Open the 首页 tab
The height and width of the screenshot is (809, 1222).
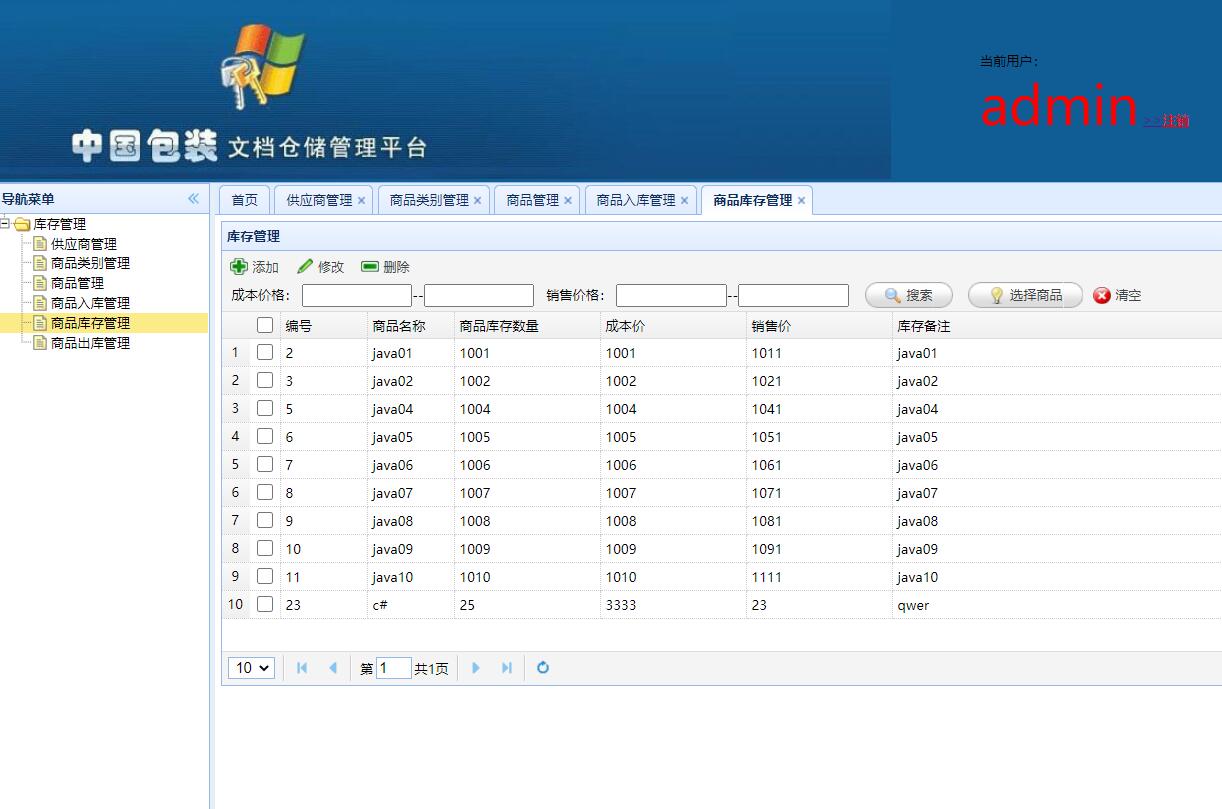click(243, 199)
